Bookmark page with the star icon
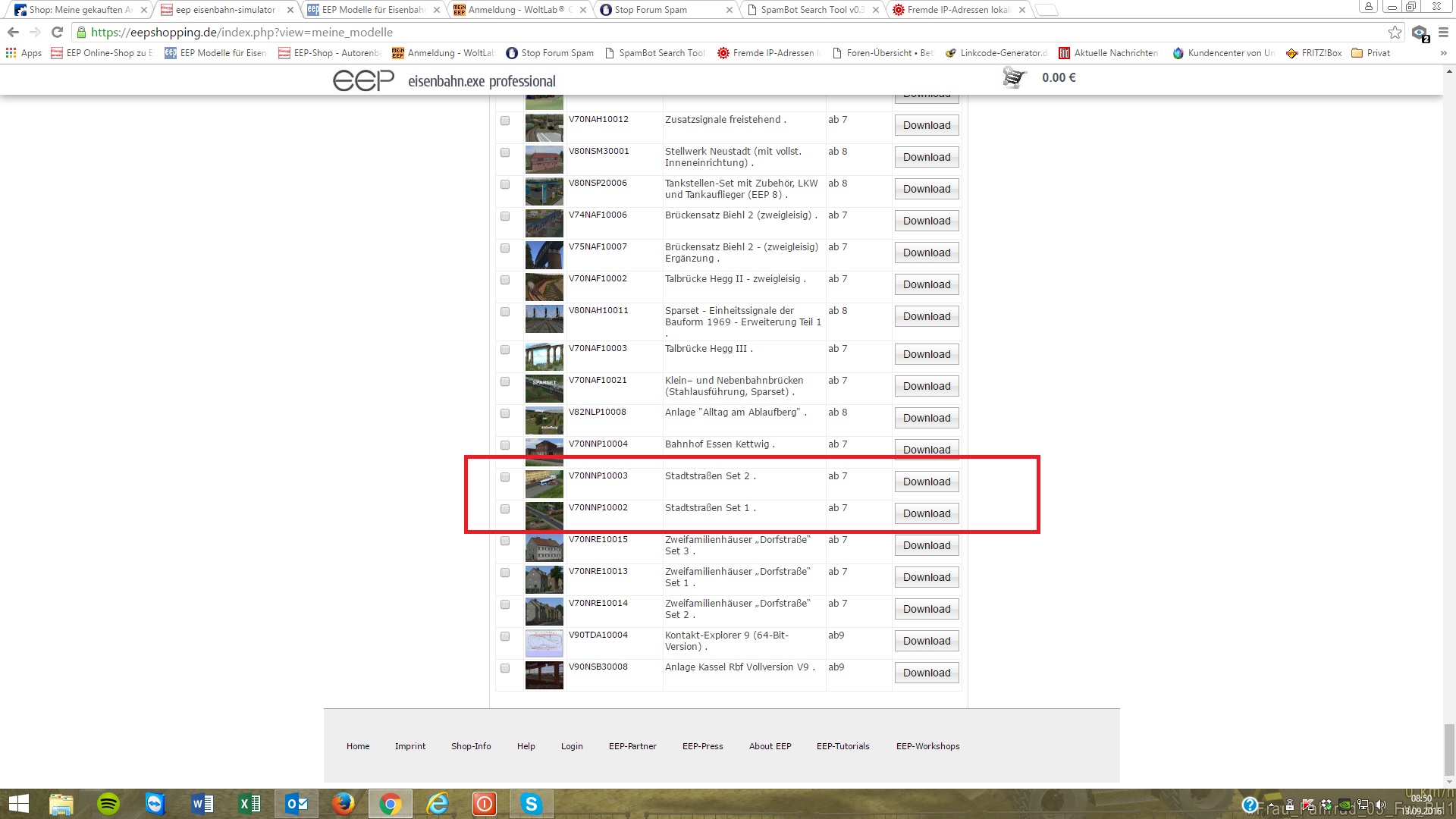 pos(1395,33)
